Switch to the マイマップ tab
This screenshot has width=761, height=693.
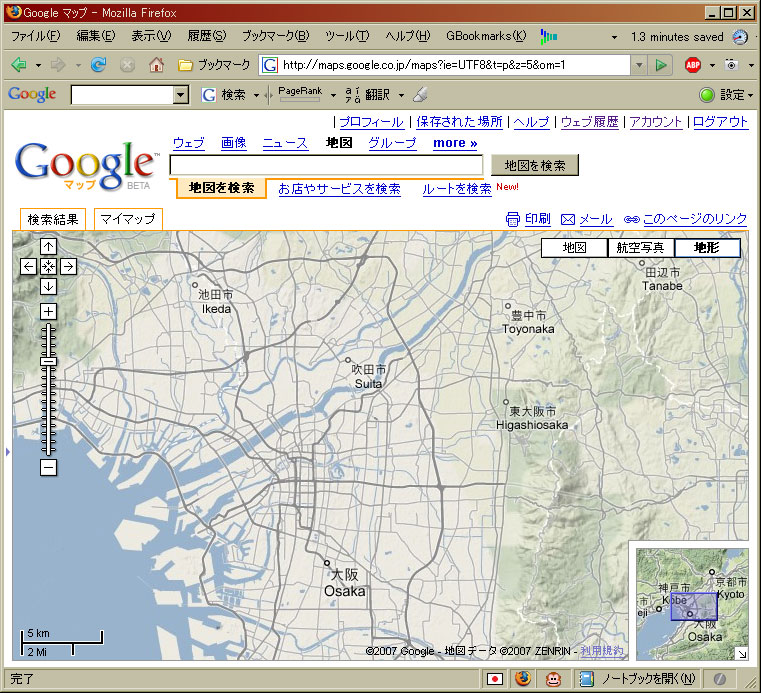pyautogui.click(x=128, y=219)
